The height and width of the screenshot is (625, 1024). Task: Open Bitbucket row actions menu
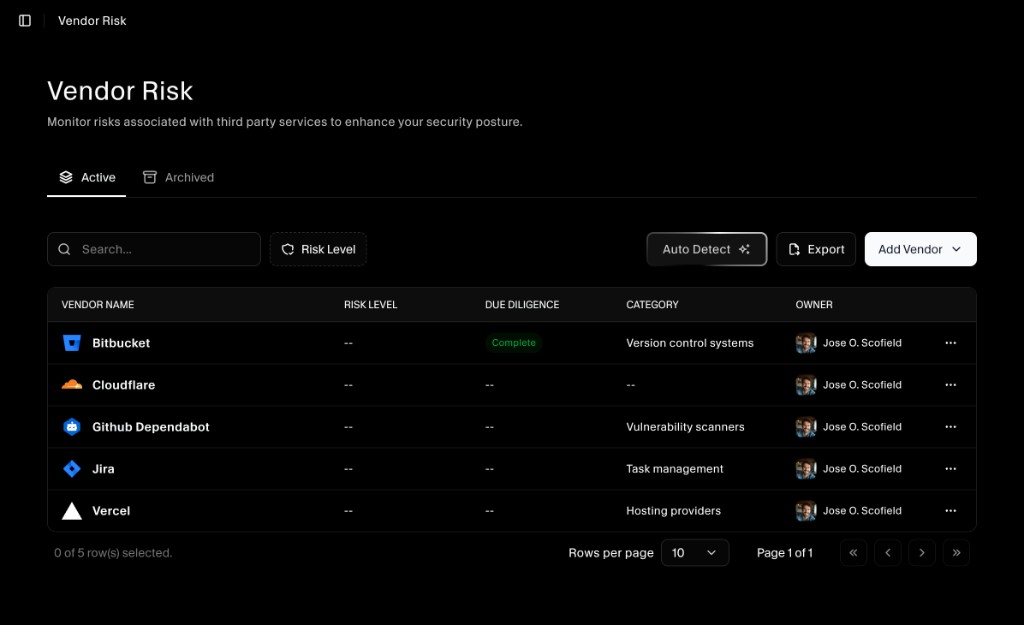pyautogui.click(x=950, y=343)
